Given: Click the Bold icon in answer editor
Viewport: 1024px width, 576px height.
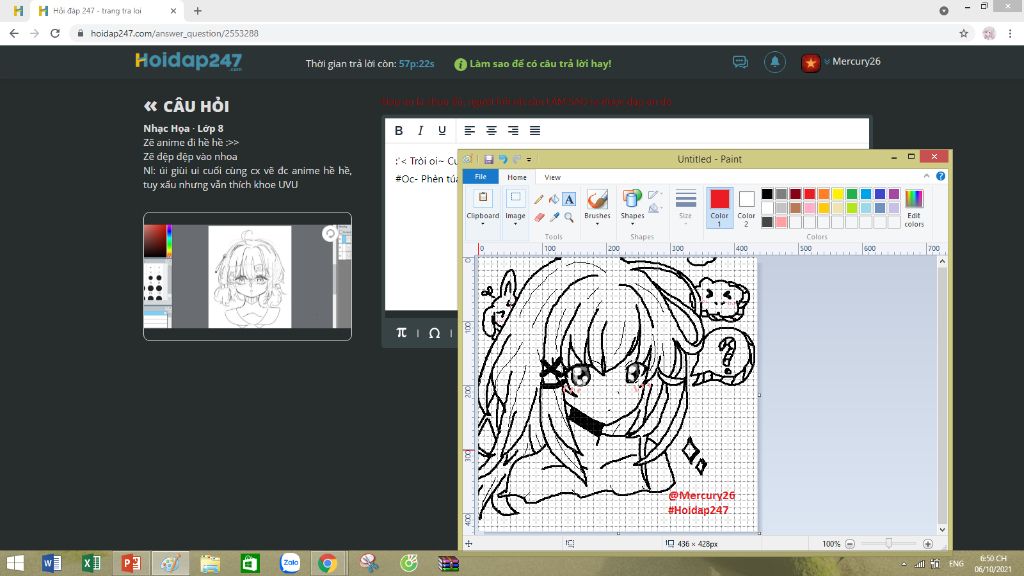Looking at the screenshot, I should [398, 131].
